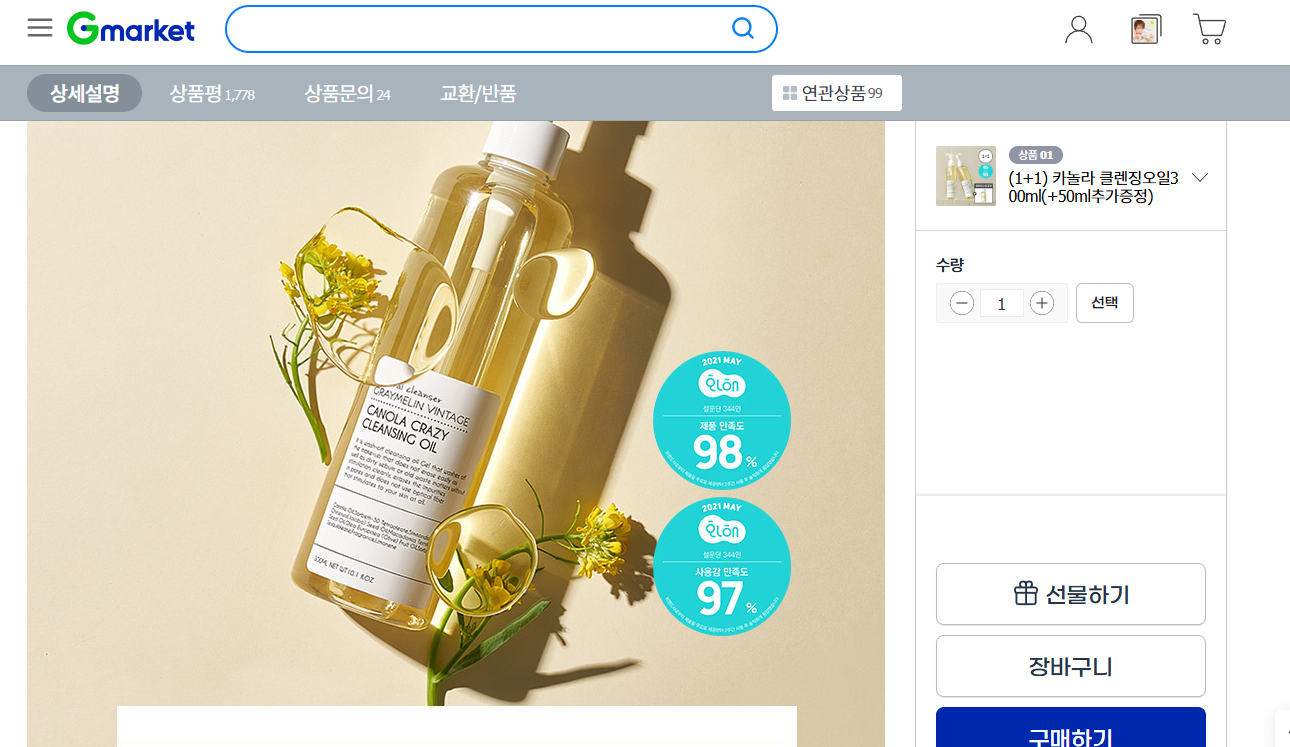Viewport: 1290px width, 747px height.
Task: Open the hamburger menu icon
Action: coord(40,28)
